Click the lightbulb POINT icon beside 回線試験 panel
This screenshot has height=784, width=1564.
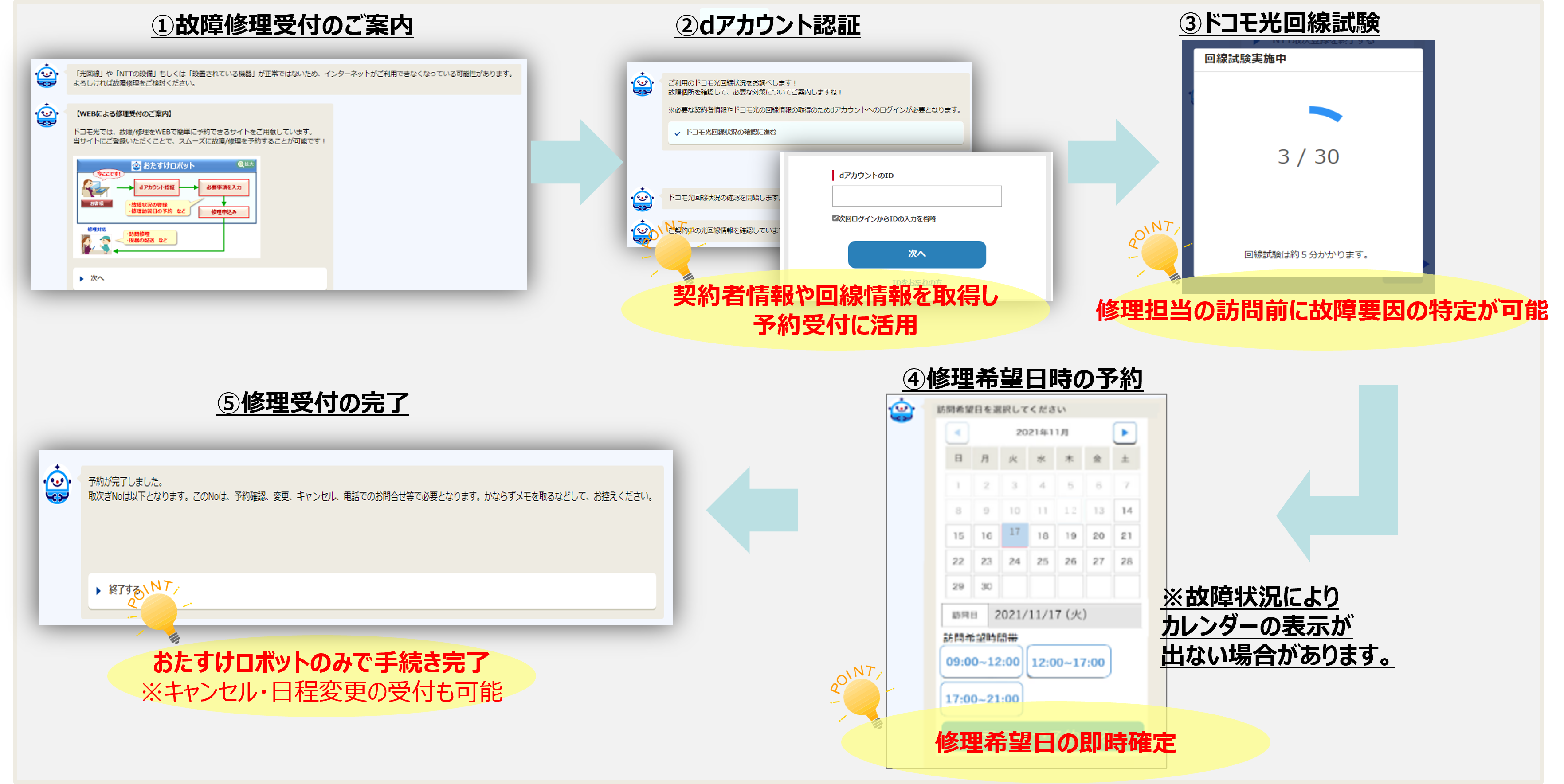1159,254
